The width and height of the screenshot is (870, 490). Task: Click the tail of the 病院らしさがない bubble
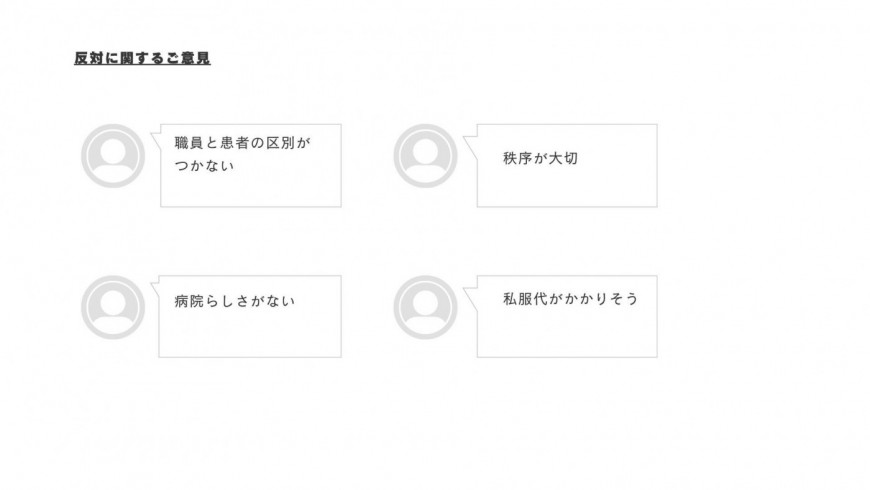point(155,287)
